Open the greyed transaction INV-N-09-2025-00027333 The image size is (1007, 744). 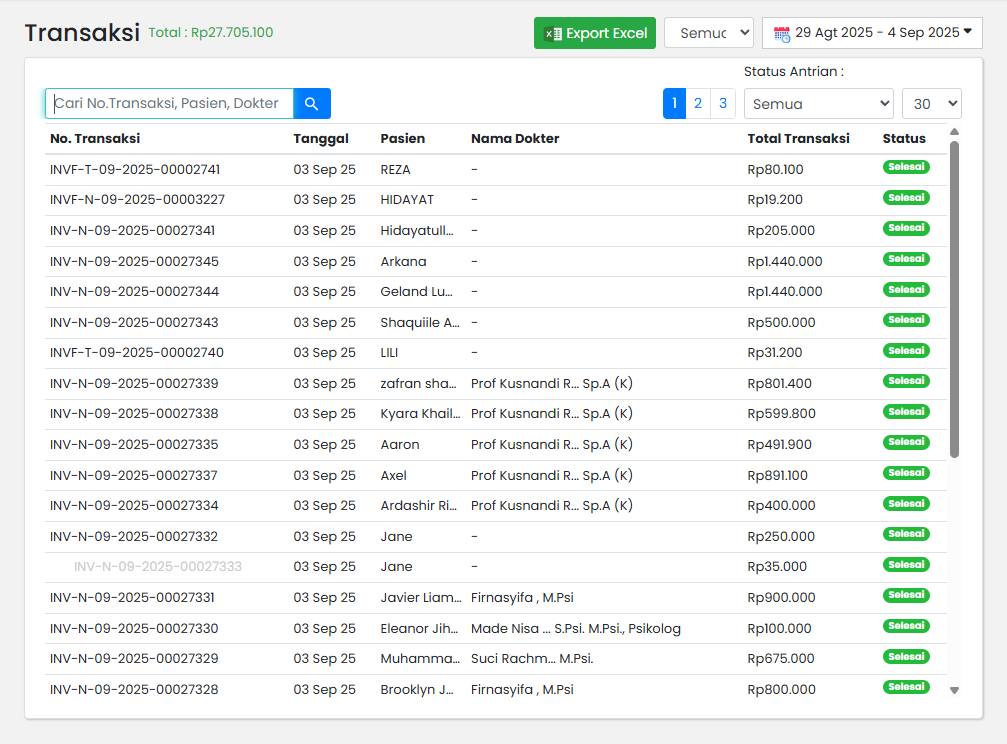[x=157, y=567]
